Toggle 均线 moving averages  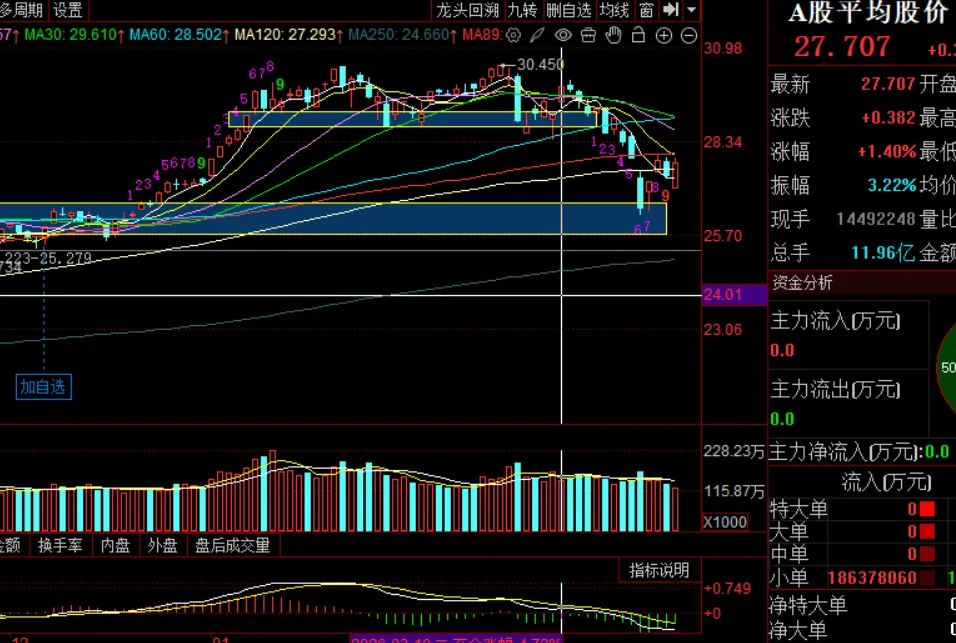click(614, 10)
